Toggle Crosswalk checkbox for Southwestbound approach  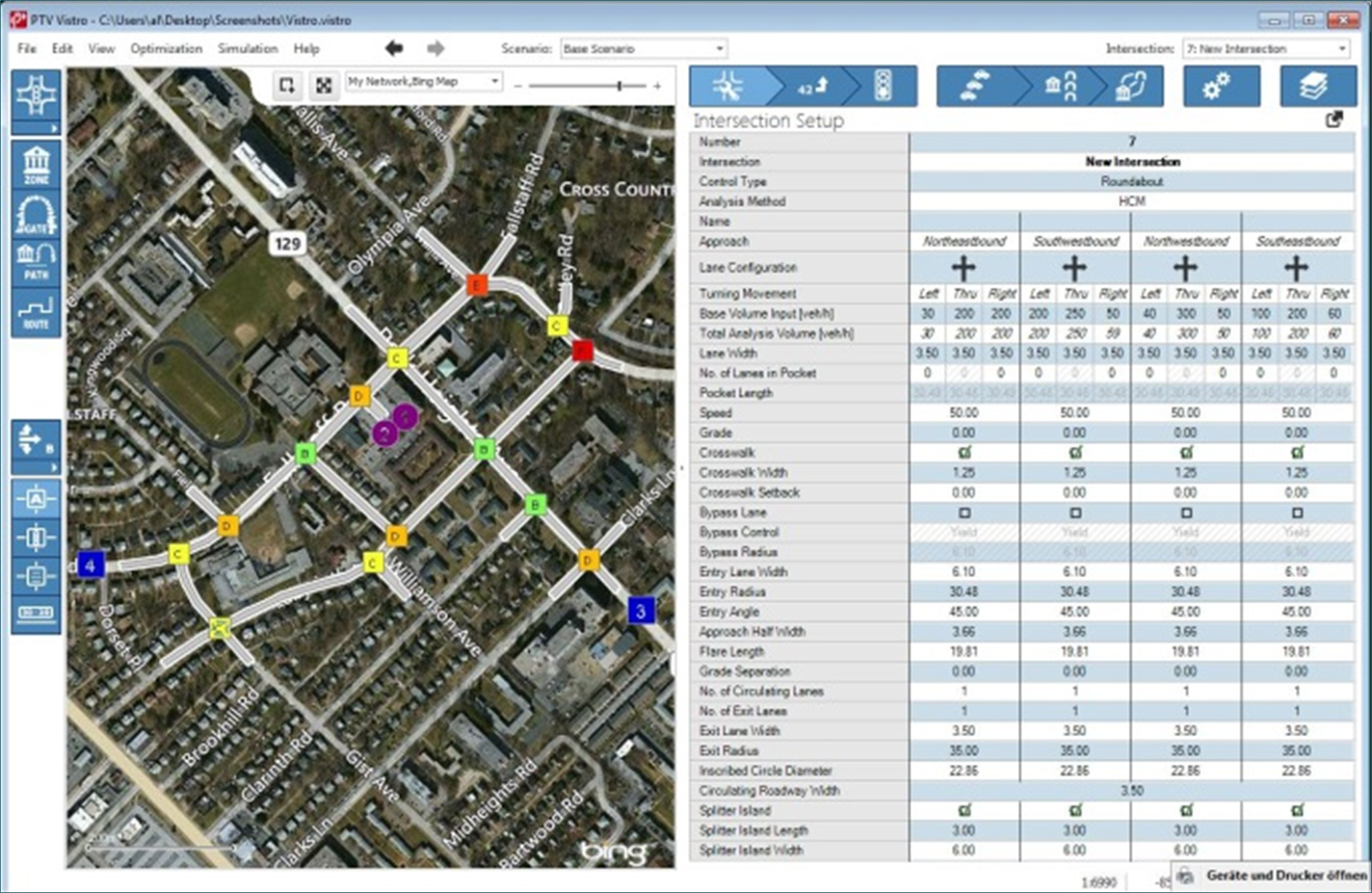tap(1075, 452)
